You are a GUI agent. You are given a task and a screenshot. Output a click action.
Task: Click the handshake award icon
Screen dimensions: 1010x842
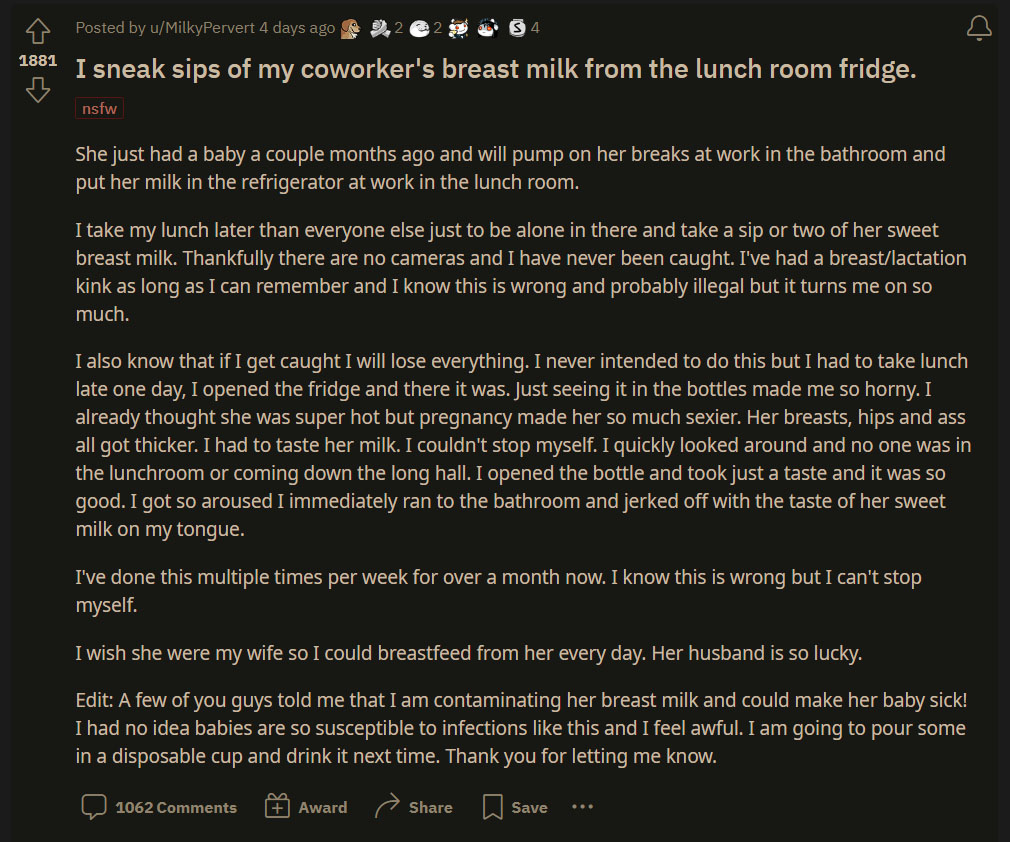pyautogui.click(x=380, y=28)
